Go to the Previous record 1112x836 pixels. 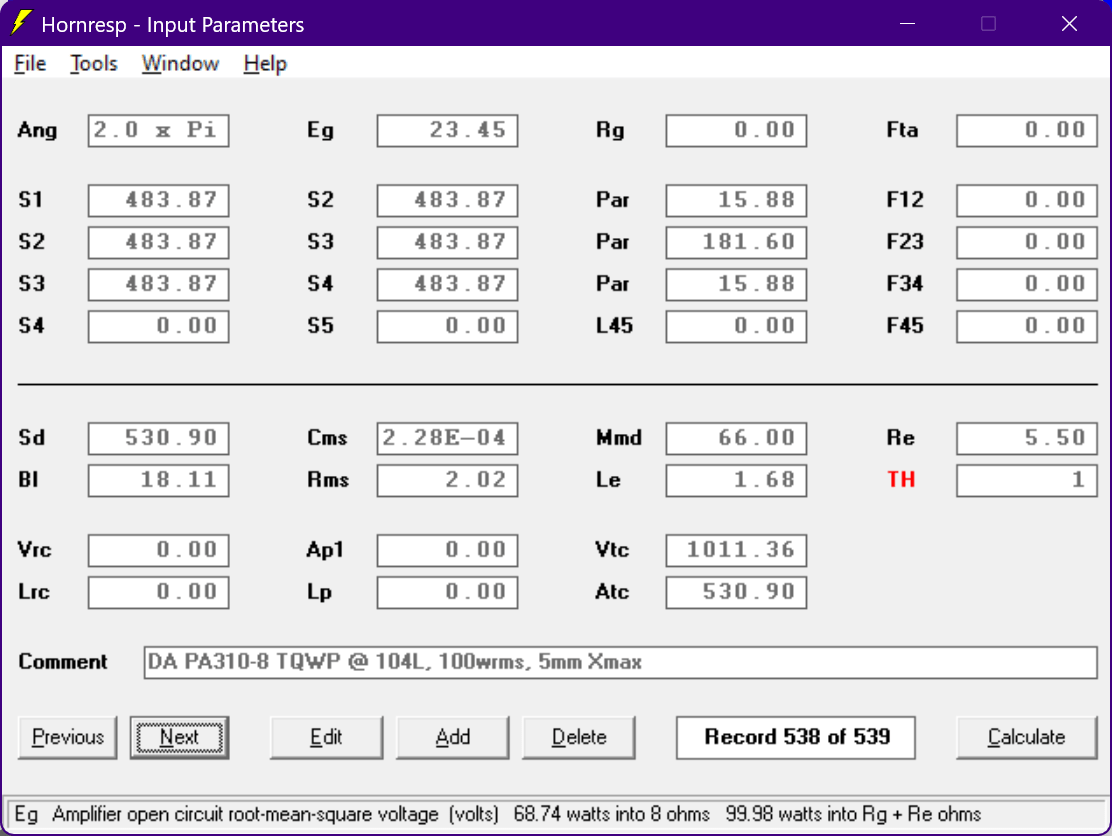(x=67, y=737)
